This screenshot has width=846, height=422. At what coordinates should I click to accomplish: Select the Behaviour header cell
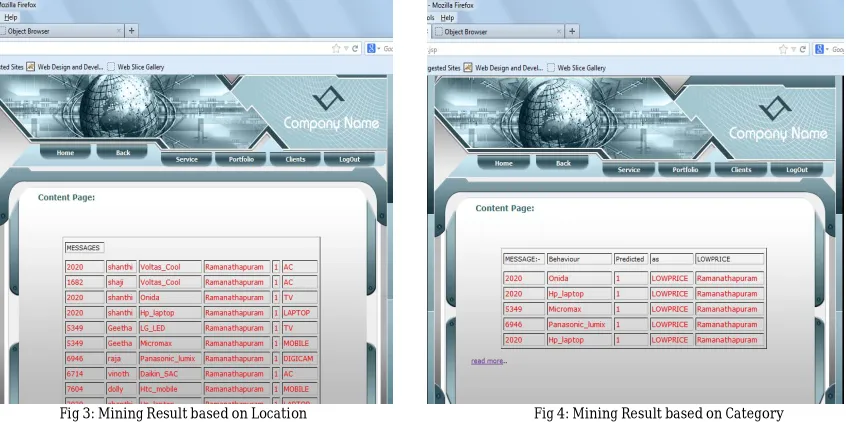[579, 259]
